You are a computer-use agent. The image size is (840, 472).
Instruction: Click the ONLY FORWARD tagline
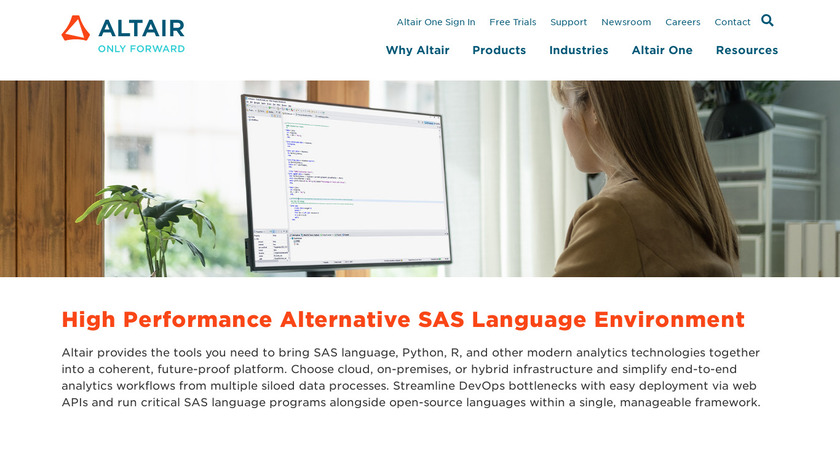(x=141, y=49)
